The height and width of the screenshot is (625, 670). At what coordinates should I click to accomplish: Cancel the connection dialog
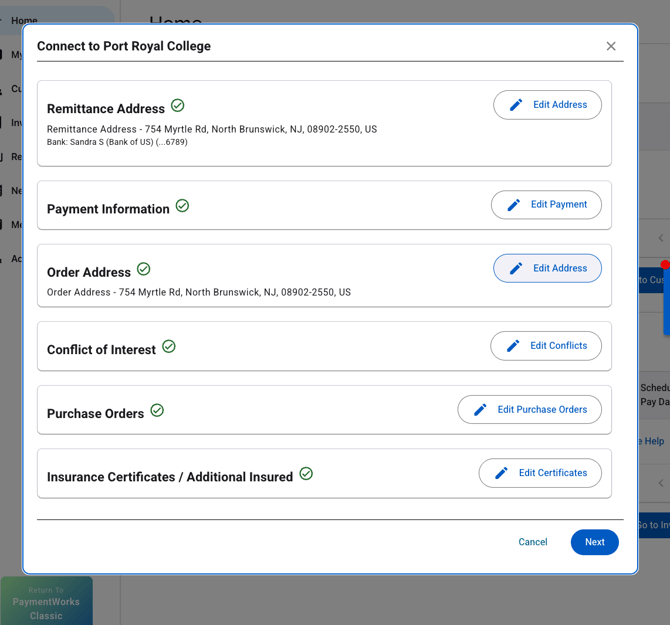(x=532, y=542)
